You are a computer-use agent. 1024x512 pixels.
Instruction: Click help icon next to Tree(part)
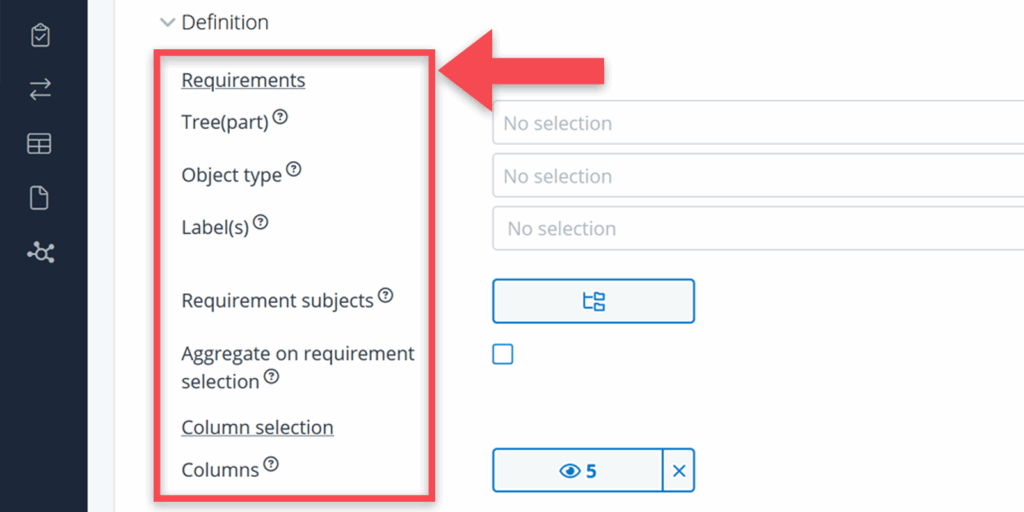tap(280, 117)
